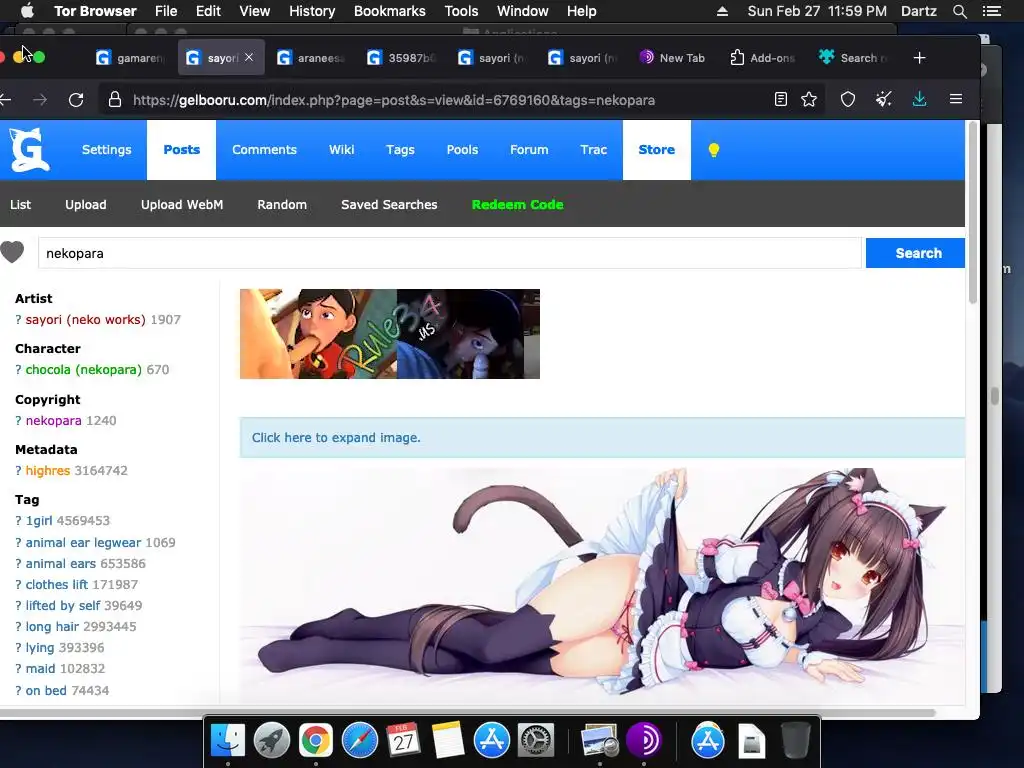
Task: Click the Gelbooru G logo
Action: [29, 150]
